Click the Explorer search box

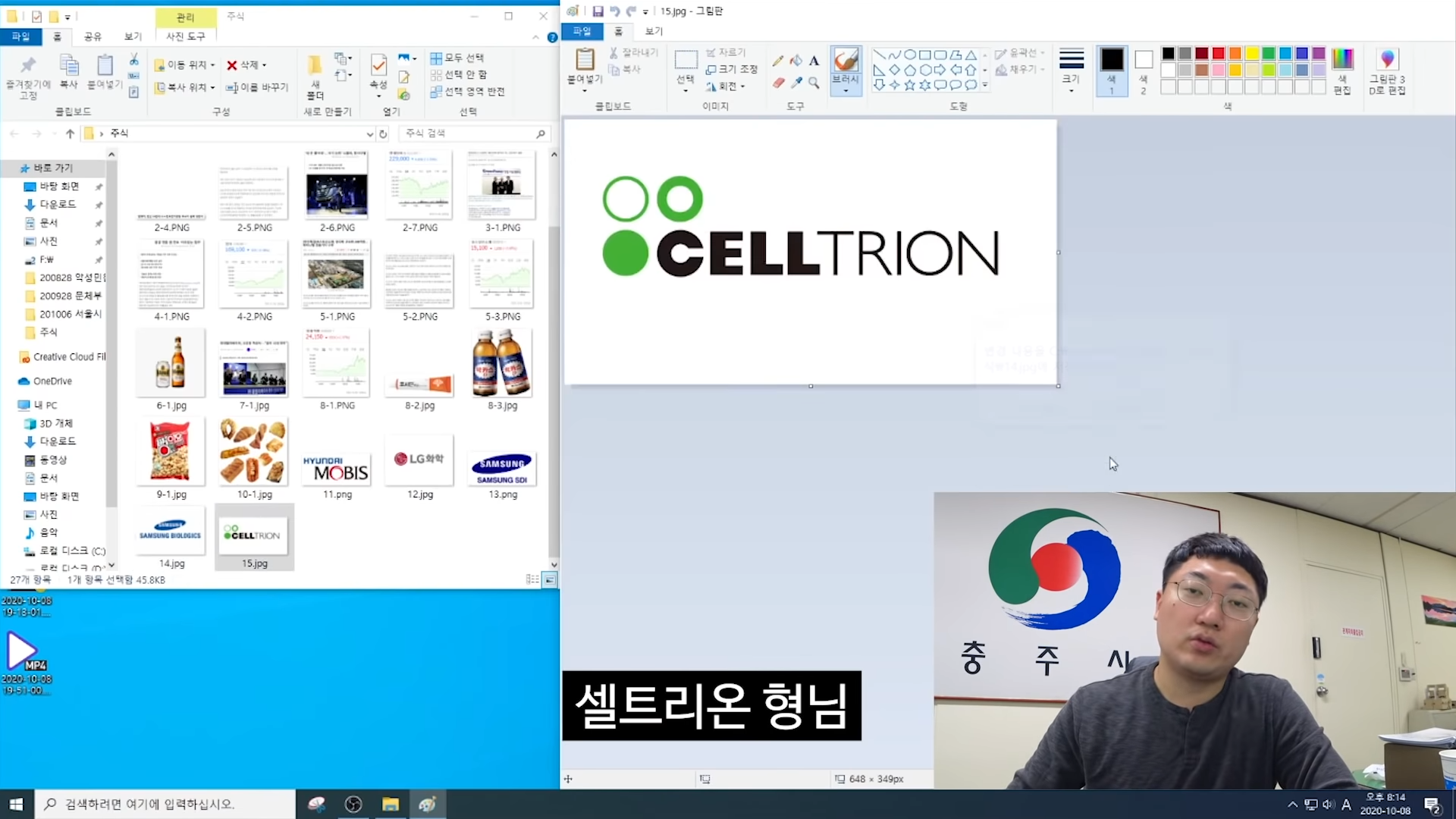(x=475, y=133)
